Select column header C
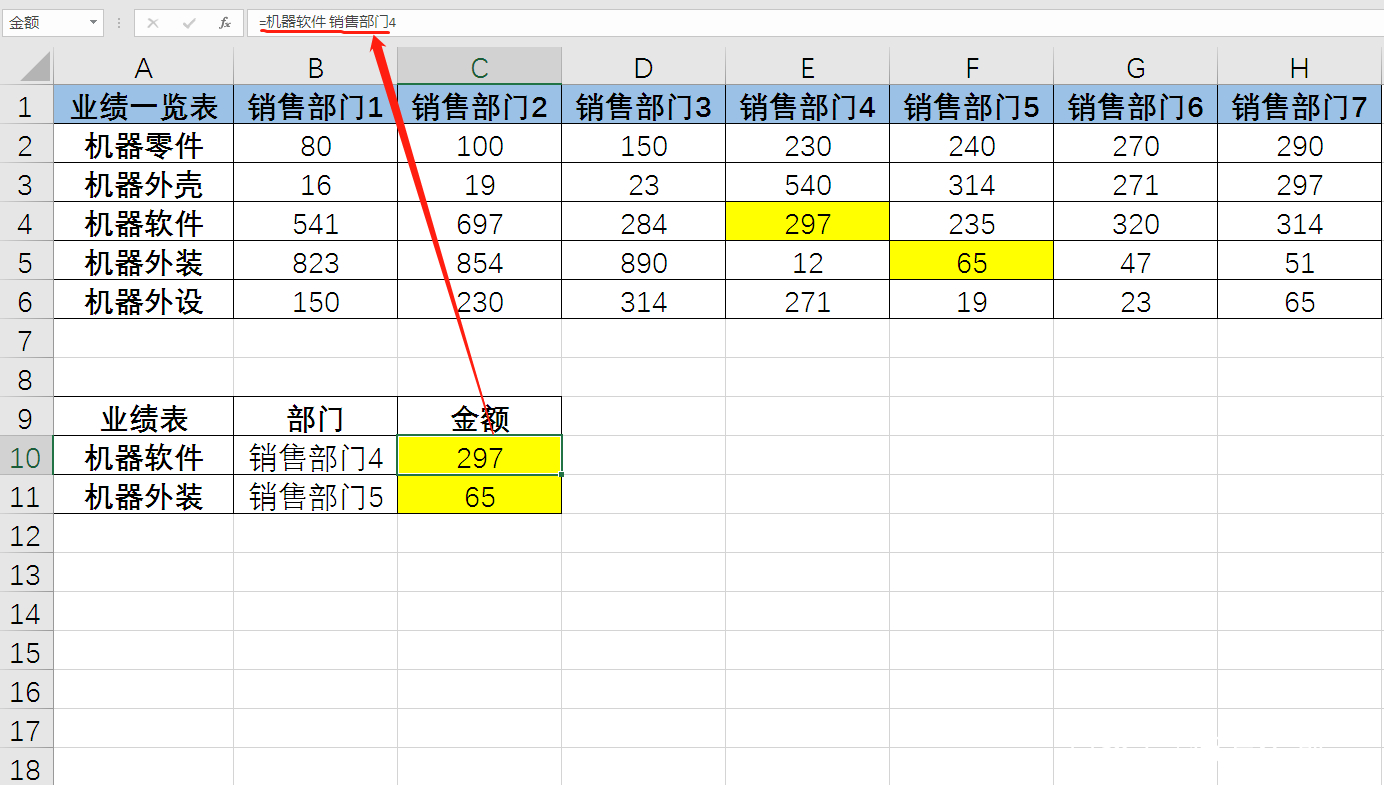This screenshot has width=1384, height=785. tap(479, 65)
